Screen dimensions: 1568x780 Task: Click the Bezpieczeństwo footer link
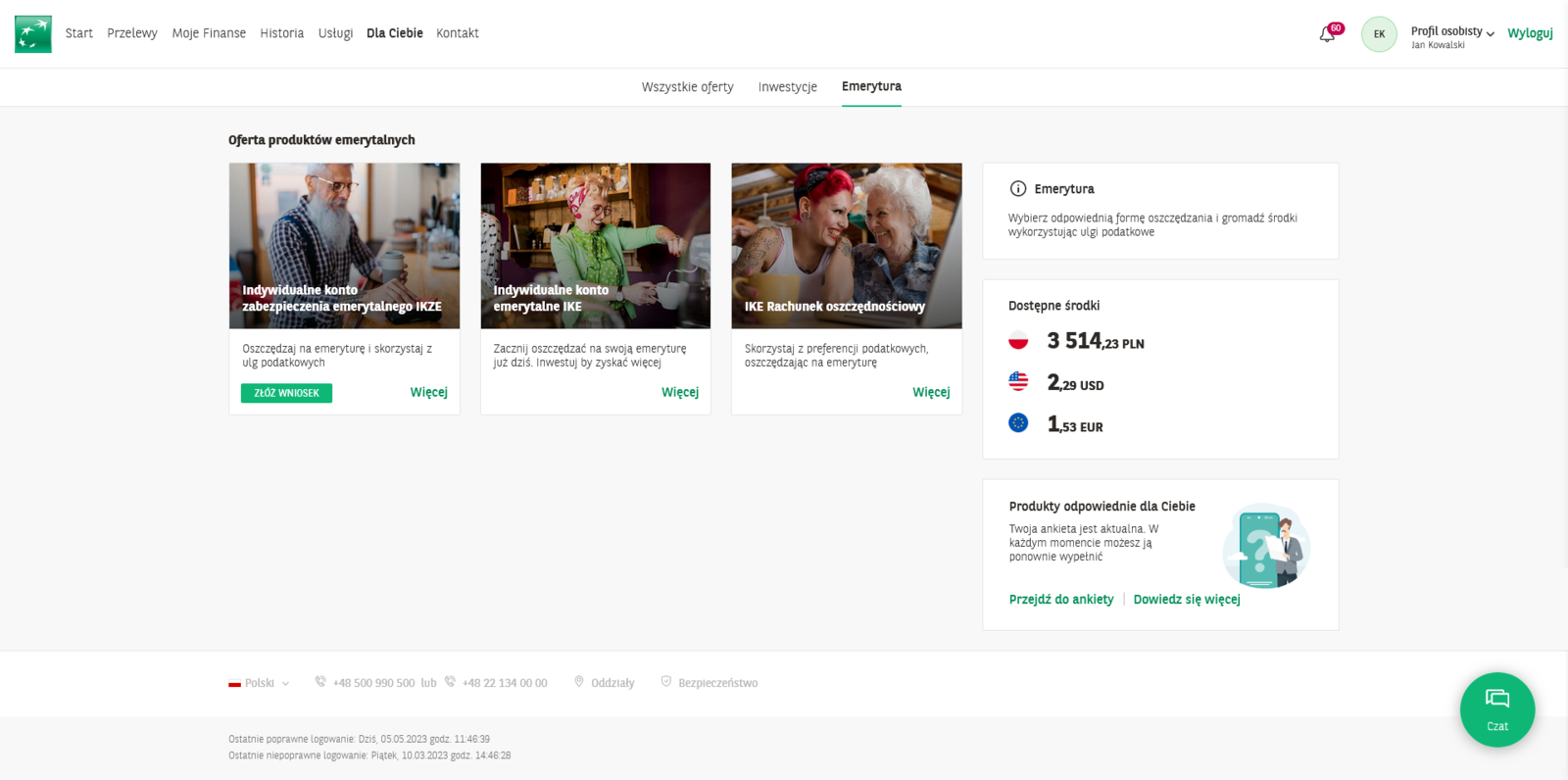[718, 683]
